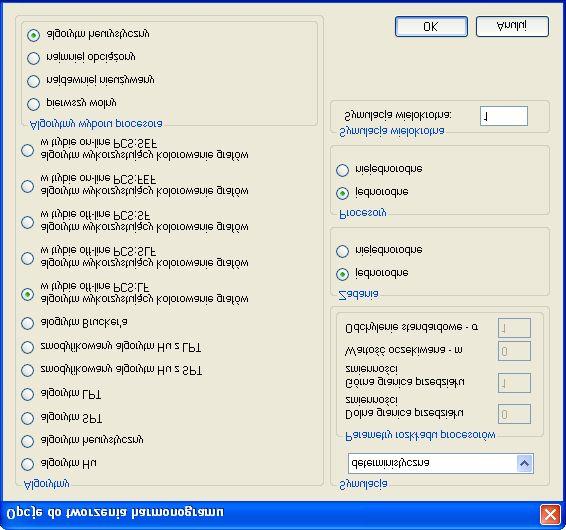This screenshot has height=530, width=566.
Task: Select graph coloring algorithm off-line PCS:SLF
Action: [x=27, y=259]
